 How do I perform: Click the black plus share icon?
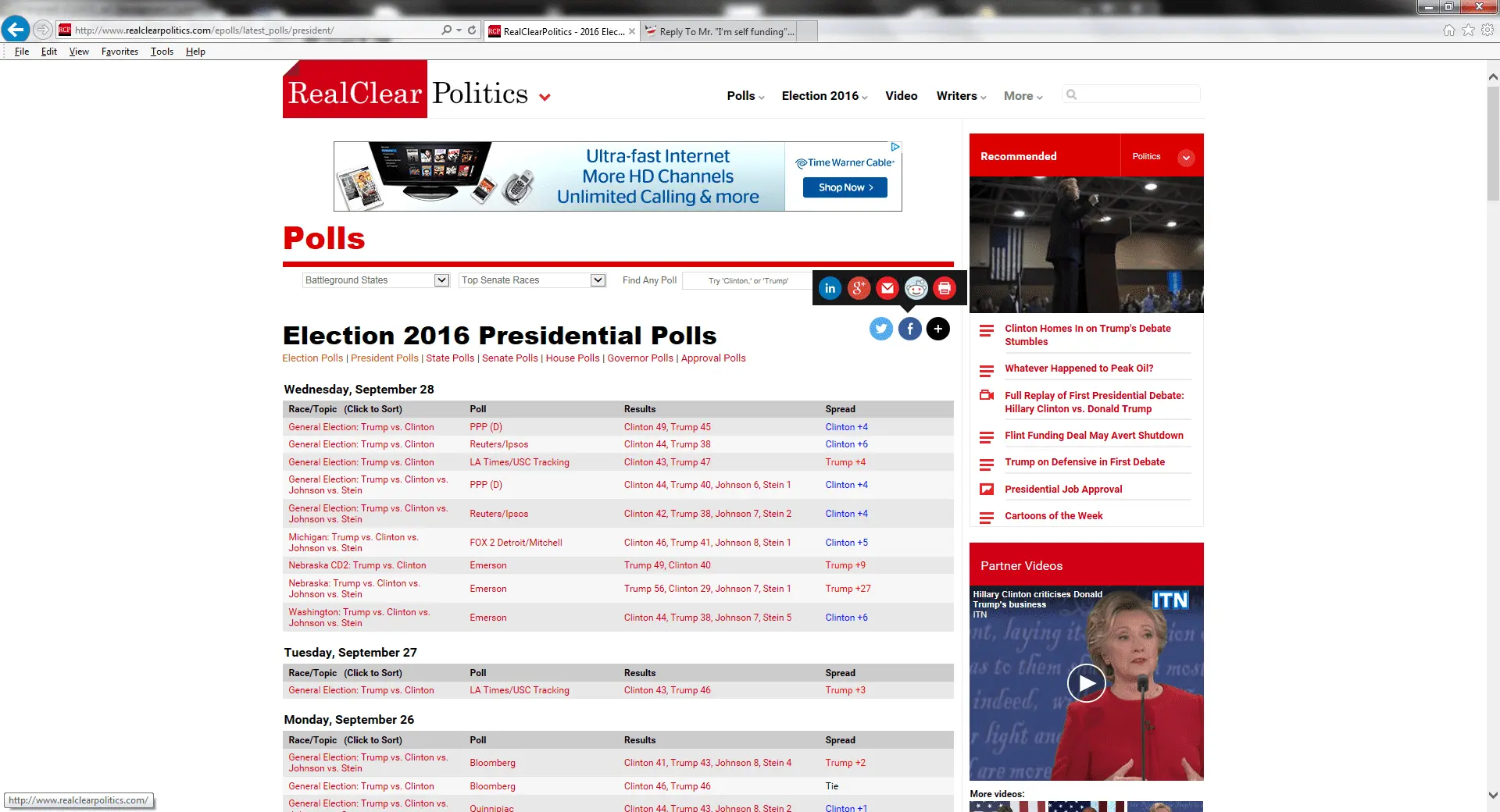(x=938, y=329)
